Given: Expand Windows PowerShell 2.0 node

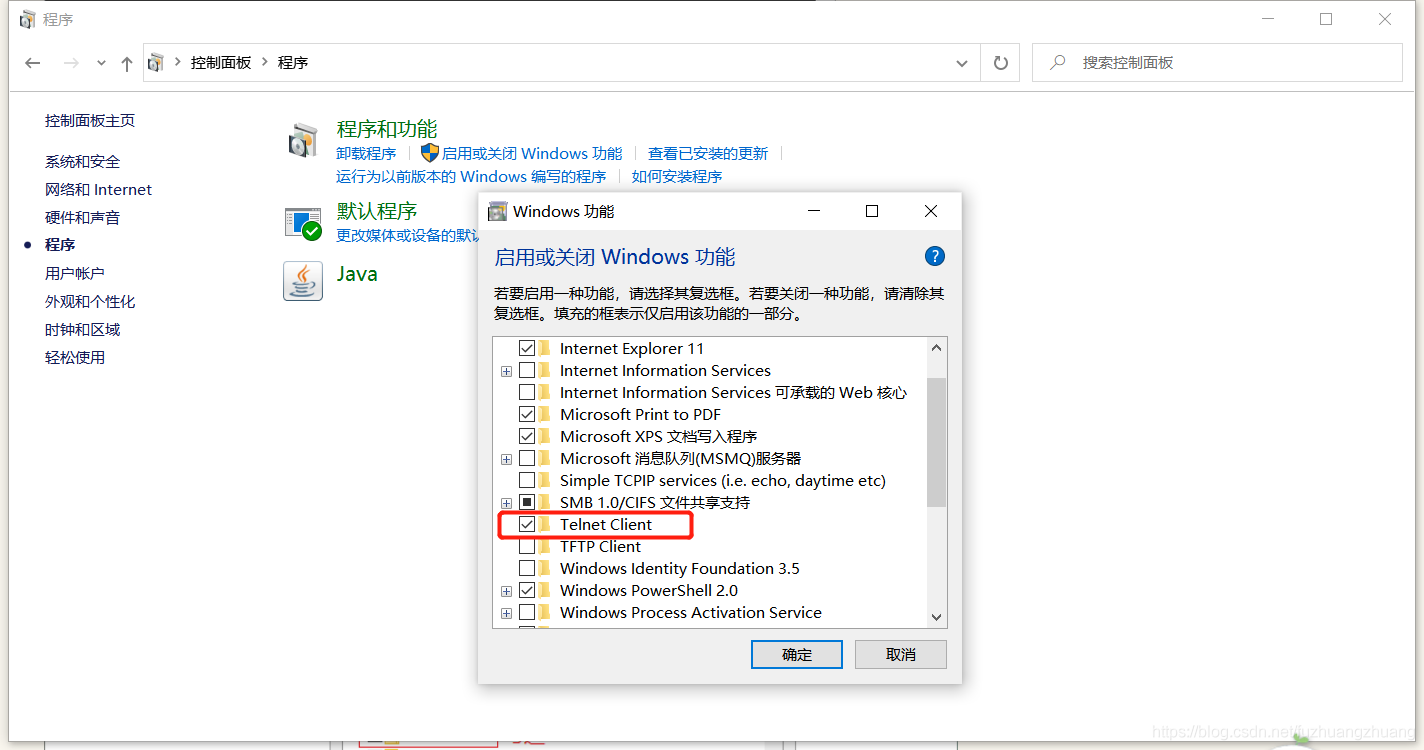Looking at the screenshot, I should tap(507, 591).
